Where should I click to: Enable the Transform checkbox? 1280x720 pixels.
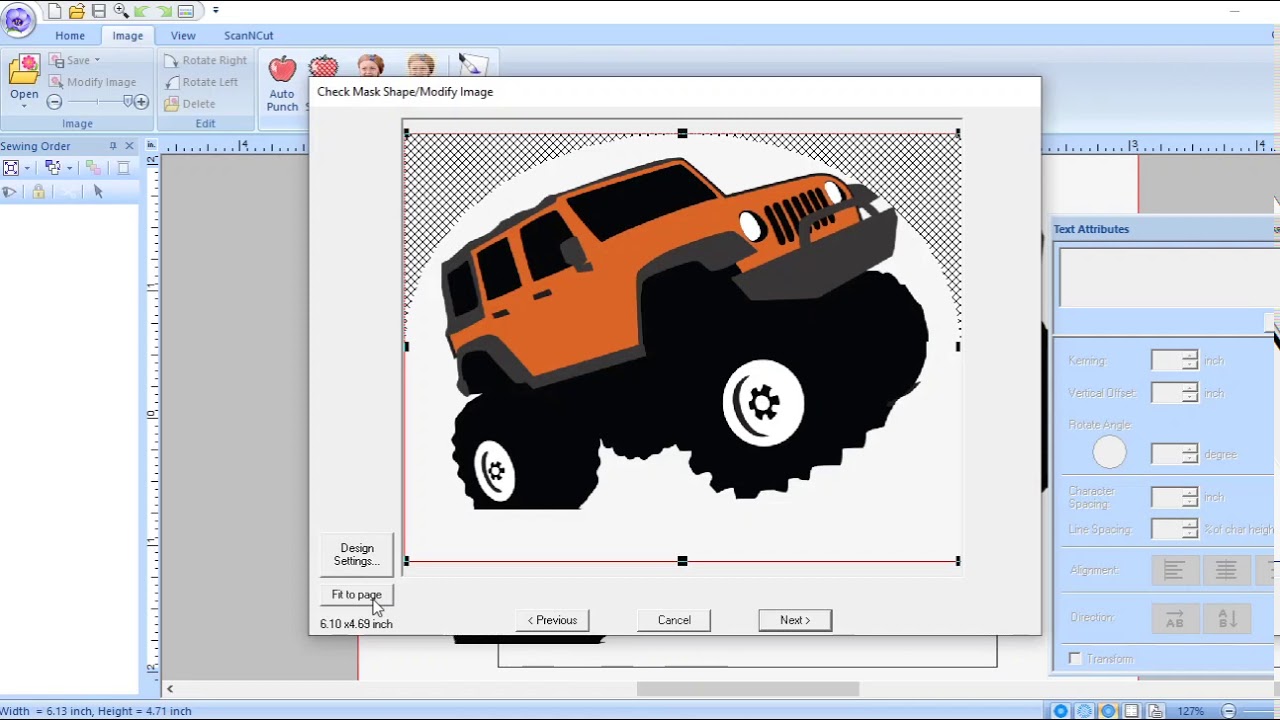pos(1075,659)
